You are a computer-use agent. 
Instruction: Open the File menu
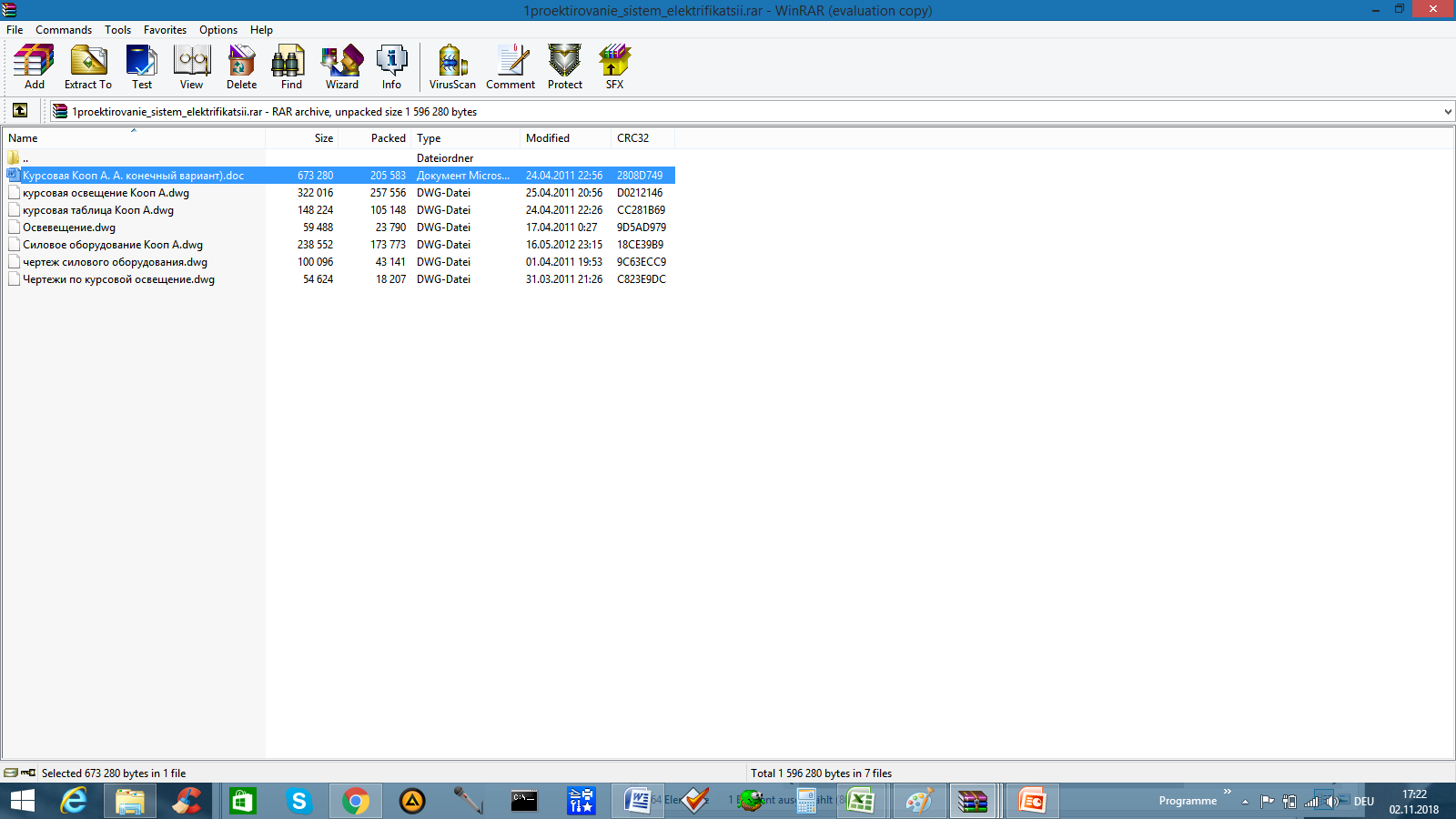(15, 30)
